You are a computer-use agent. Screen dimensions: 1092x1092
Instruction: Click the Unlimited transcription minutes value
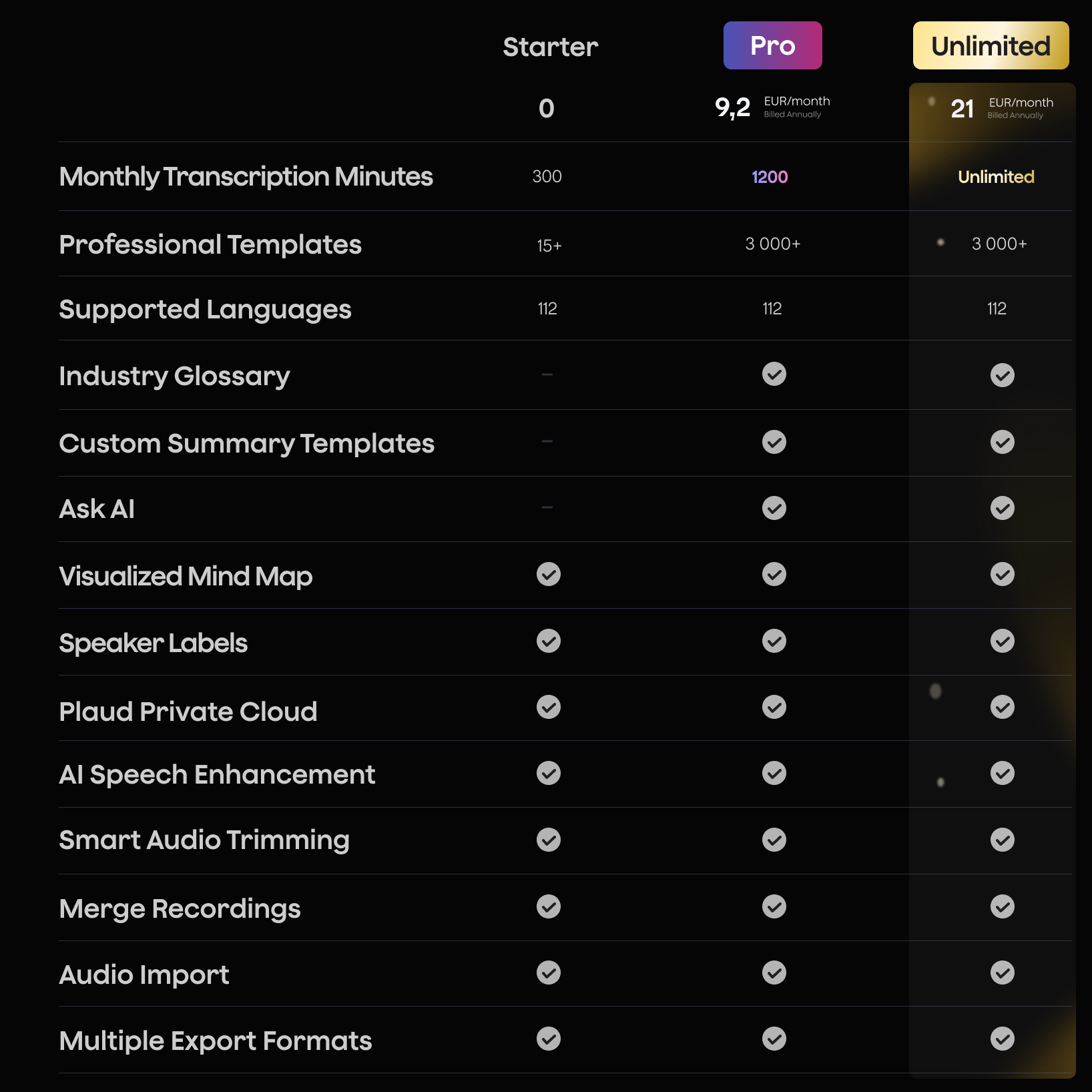(x=996, y=177)
